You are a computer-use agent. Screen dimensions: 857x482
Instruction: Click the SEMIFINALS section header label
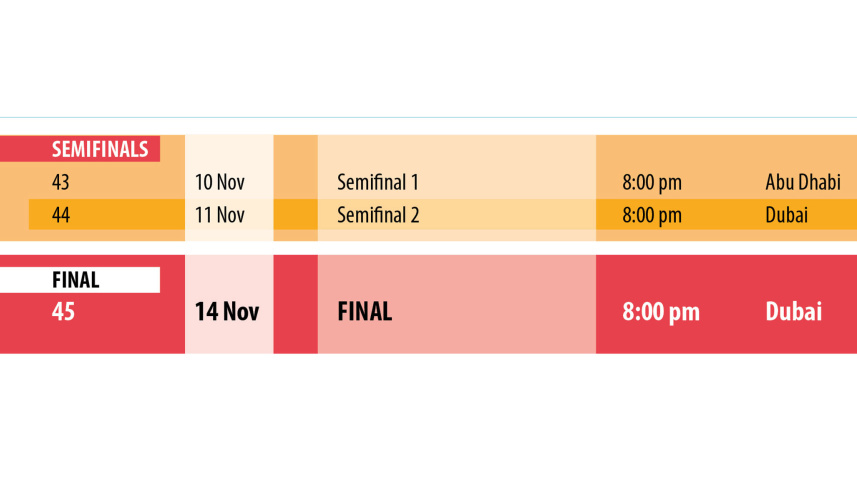(100, 150)
